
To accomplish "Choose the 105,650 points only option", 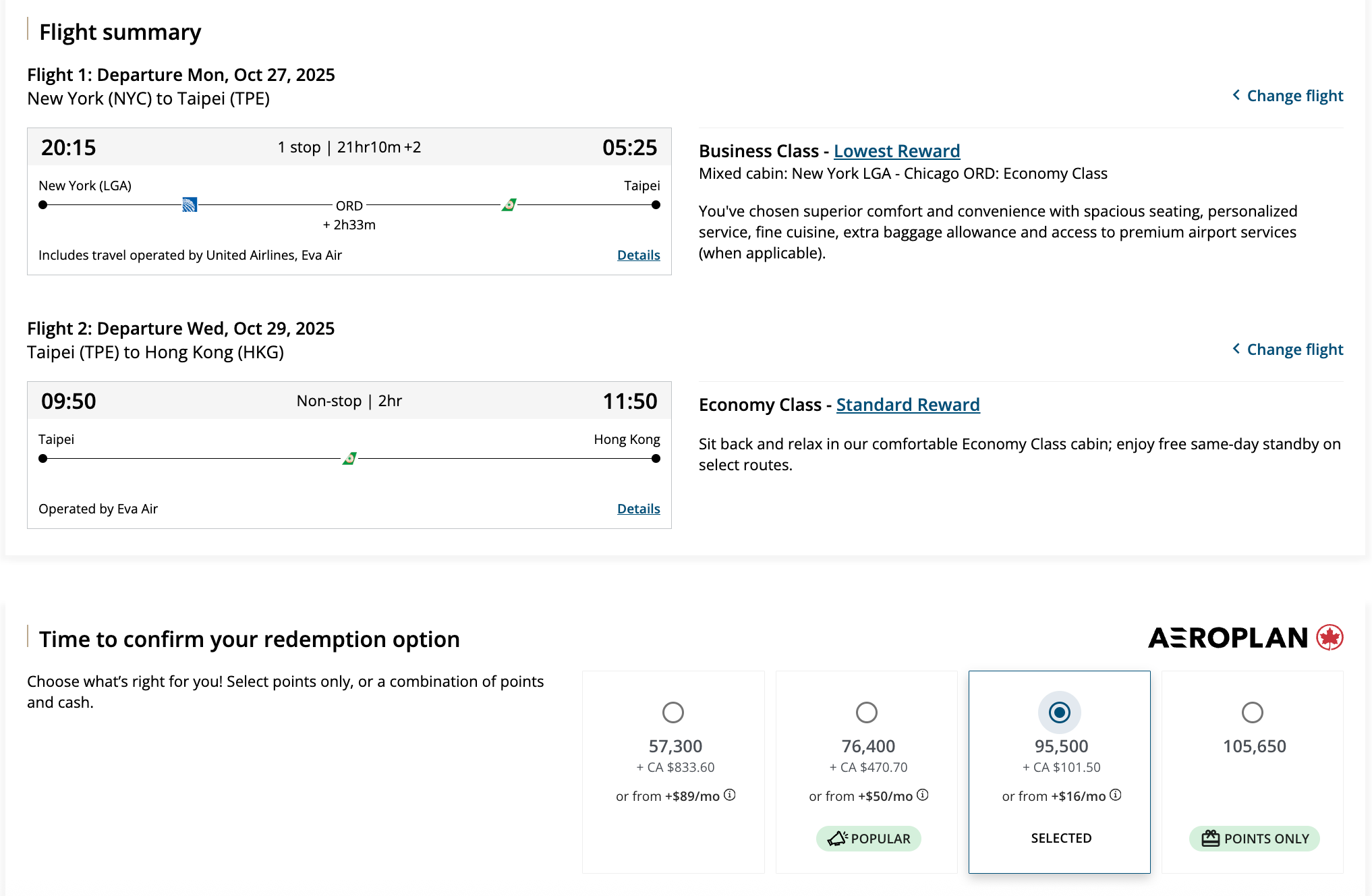I will click(x=1252, y=712).
